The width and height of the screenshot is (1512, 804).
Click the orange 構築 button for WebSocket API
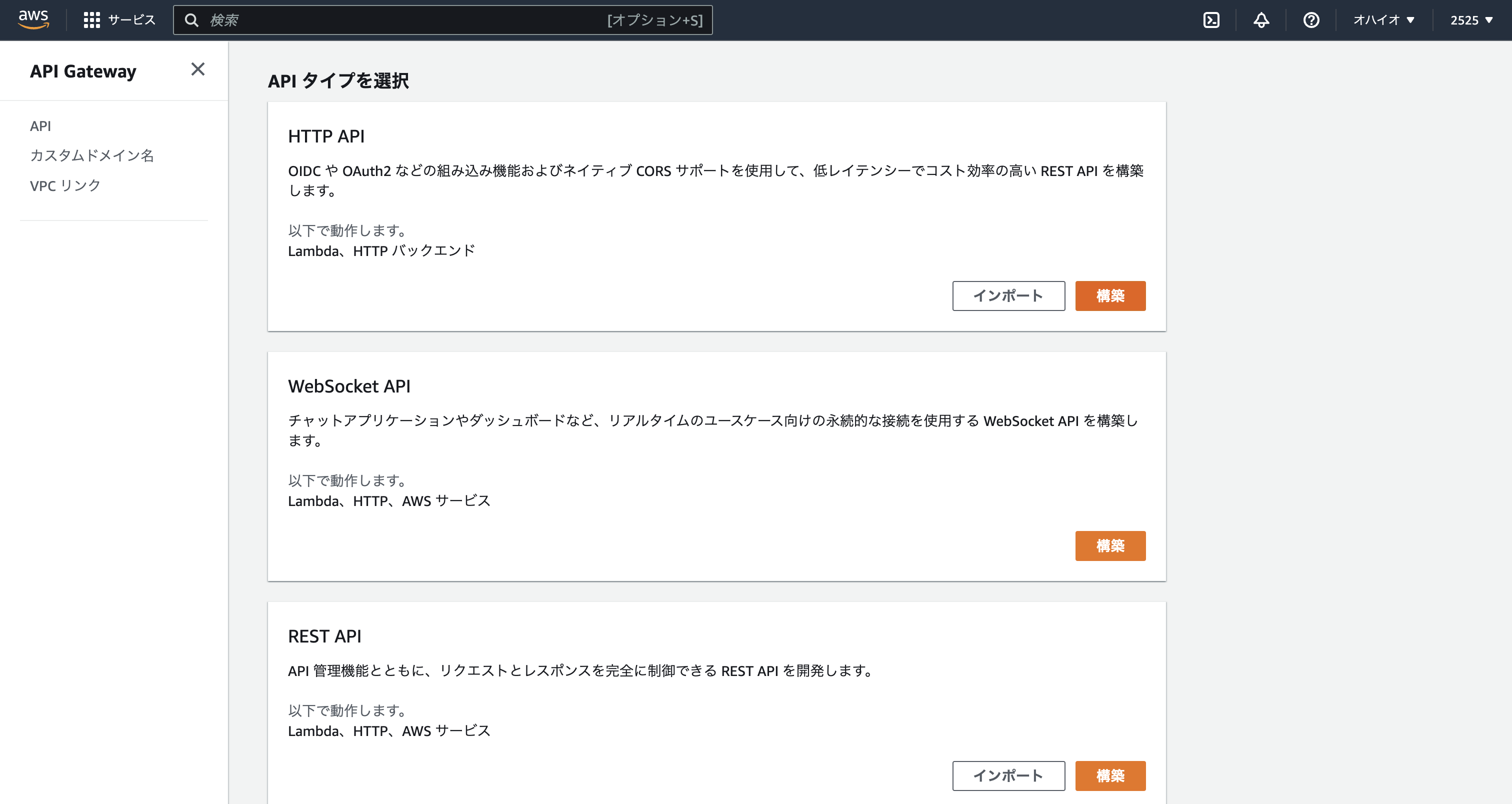tap(1110, 545)
